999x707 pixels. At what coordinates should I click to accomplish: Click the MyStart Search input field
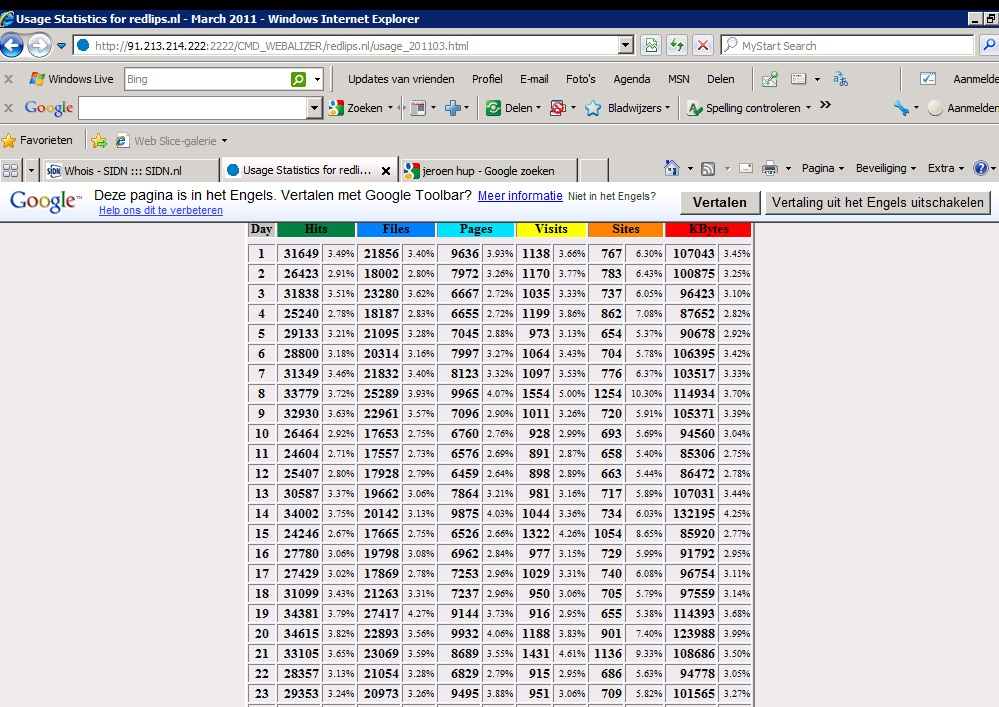(x=854, y=45)
